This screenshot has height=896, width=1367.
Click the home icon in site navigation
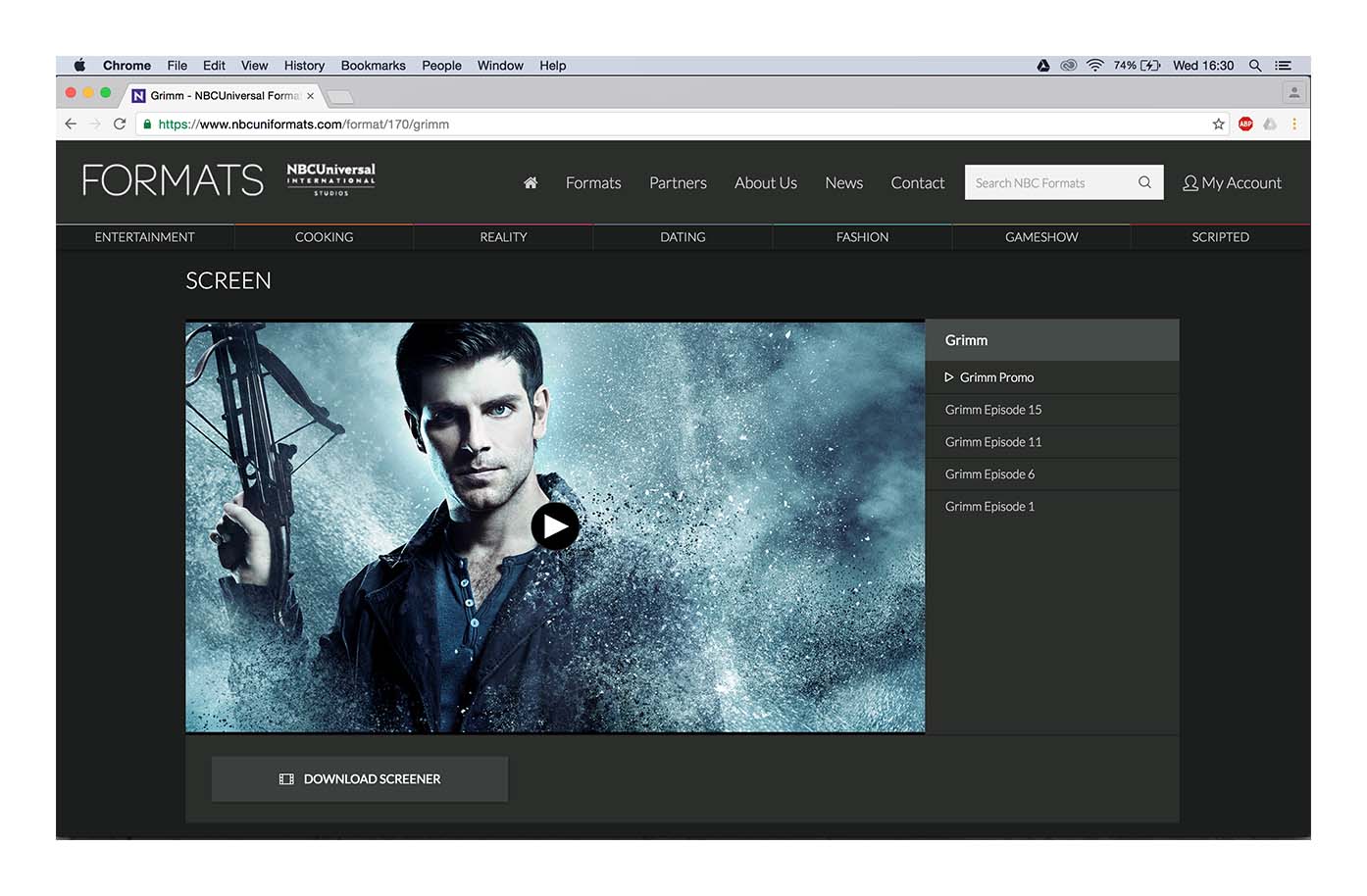(x=531, y=182)
